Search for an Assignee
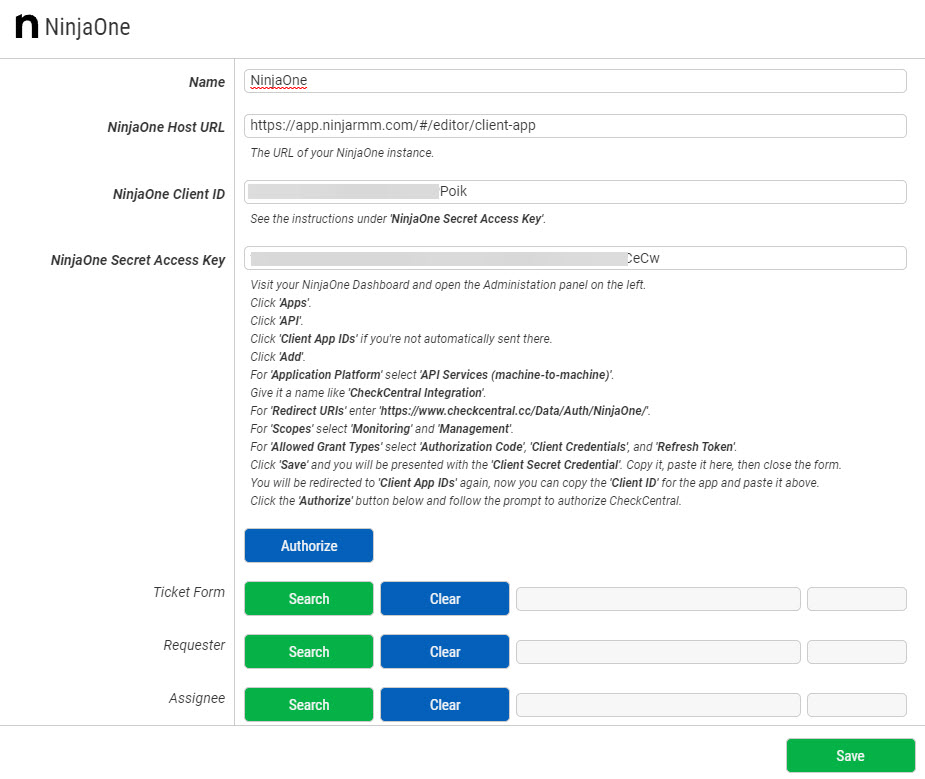This screenshot has width=925, height=779. click(x=308, y=705)
